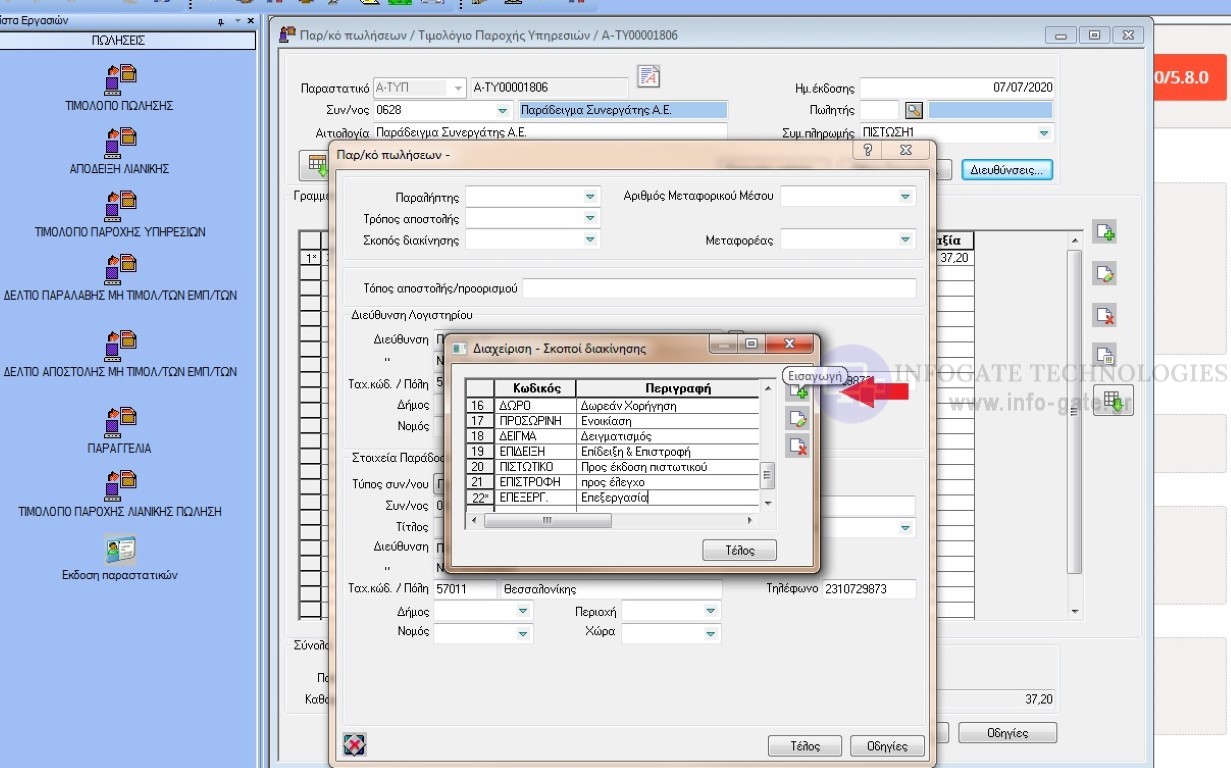Click the edit record icon in Σκοποί διακίνησης
The width and height of the screenshot is (1231, 768).
(797, 420)
